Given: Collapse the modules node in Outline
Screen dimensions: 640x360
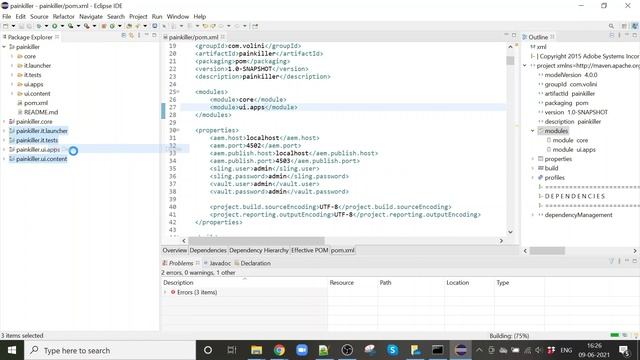Looking at the screenshot, I should tap(533, 131).
